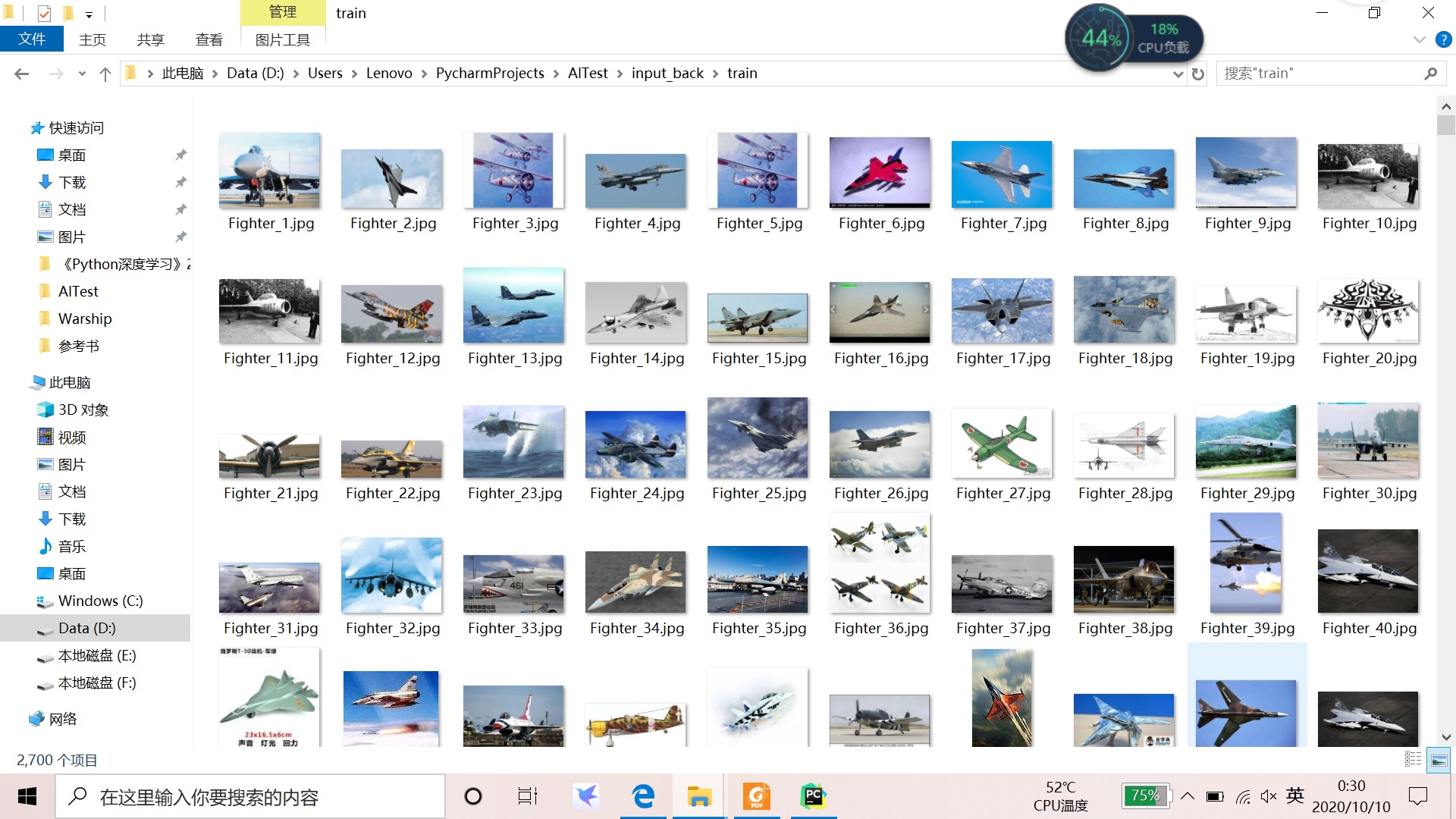1456x819 pixels.
Task: Expand the ribbon with chevron arrow
Action: point(1419,39)
